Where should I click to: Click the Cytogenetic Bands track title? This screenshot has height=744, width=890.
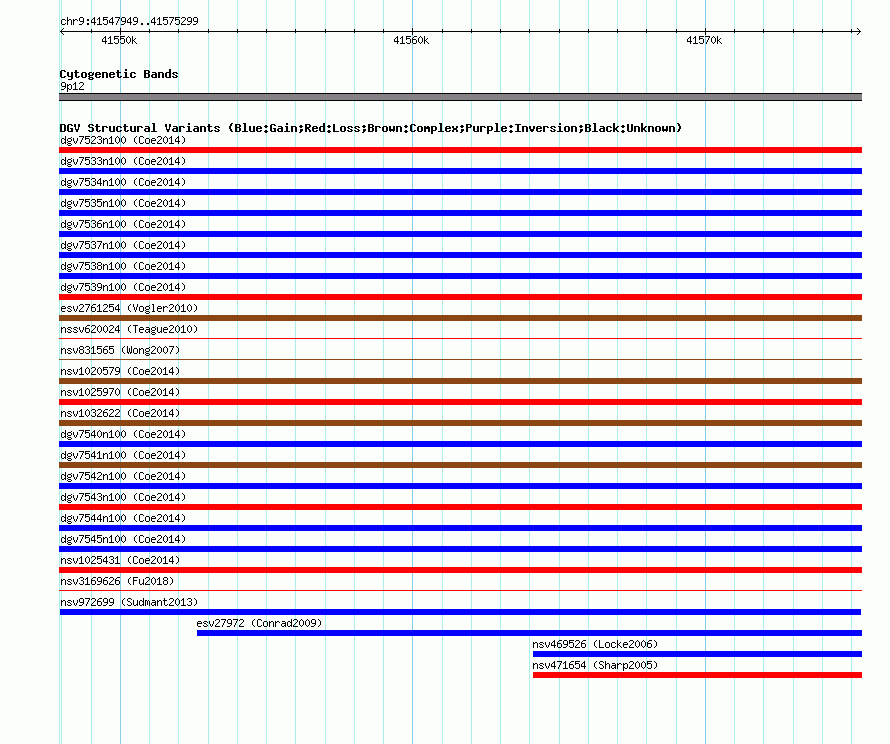click(119, 74)
